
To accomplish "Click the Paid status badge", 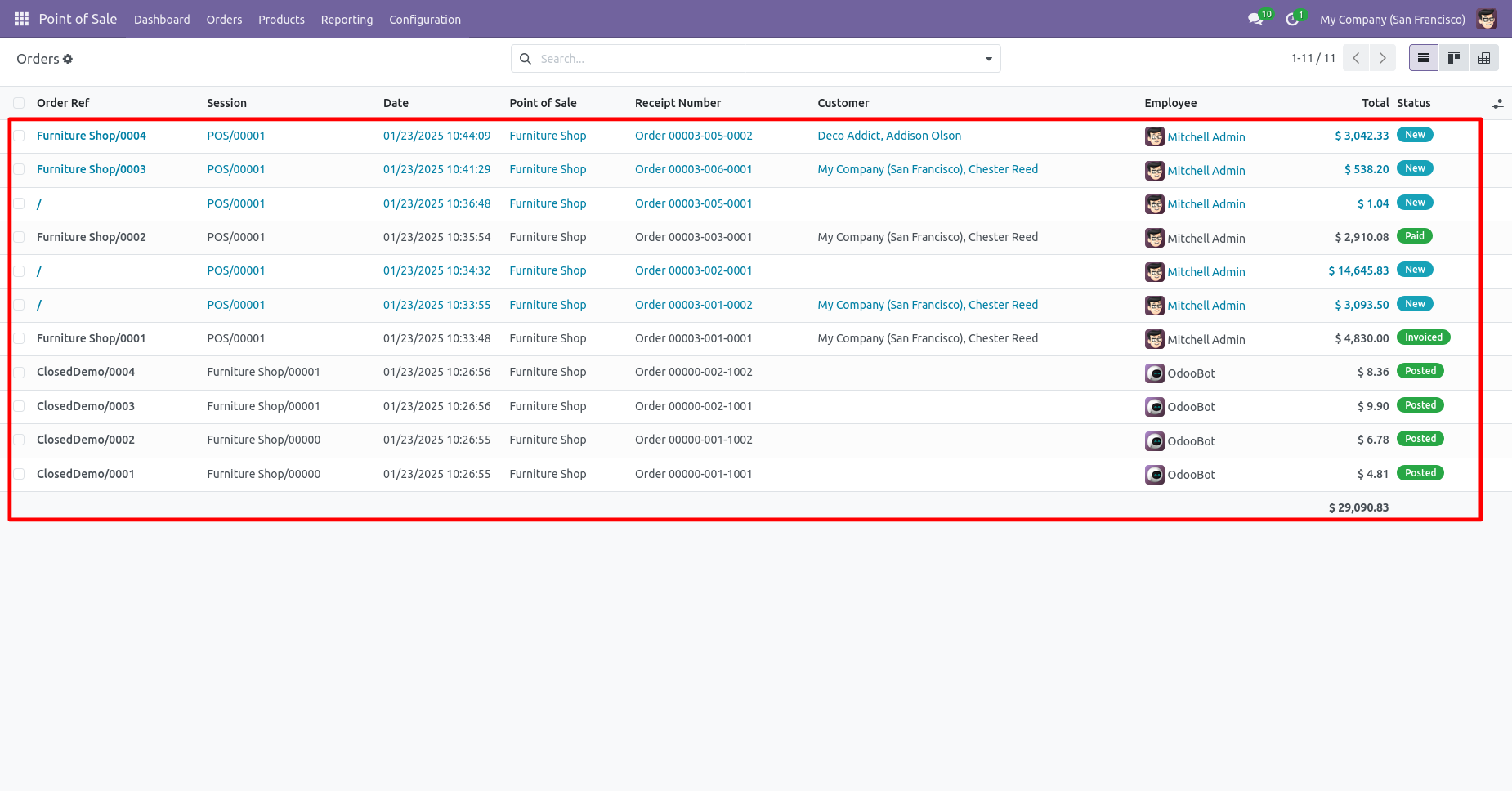I will (x=1414, y=236).
